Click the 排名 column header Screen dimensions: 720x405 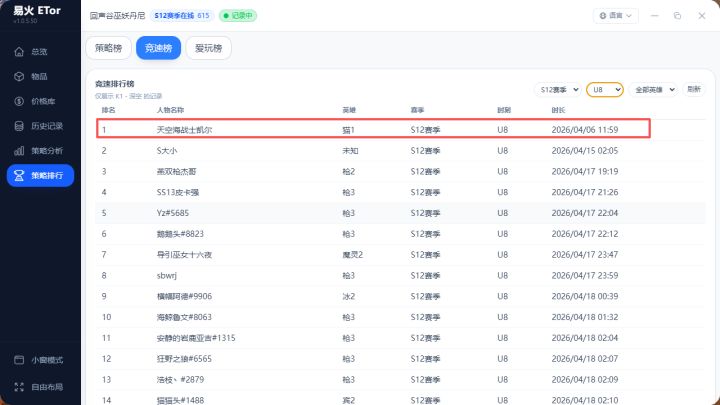pos(108,110)
